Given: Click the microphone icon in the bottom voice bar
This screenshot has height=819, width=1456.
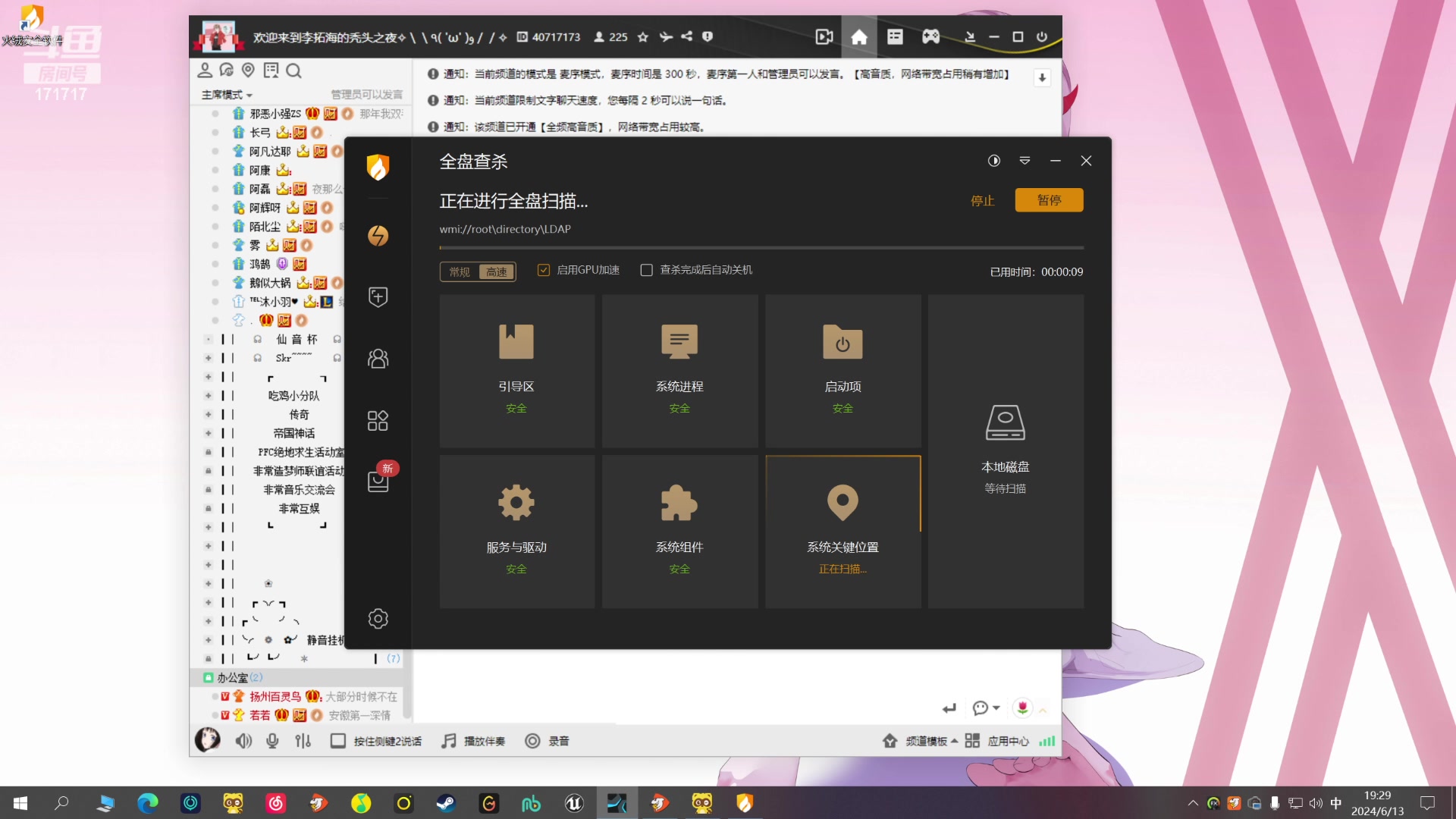Looking at the screenshot, I should [272, 741].
